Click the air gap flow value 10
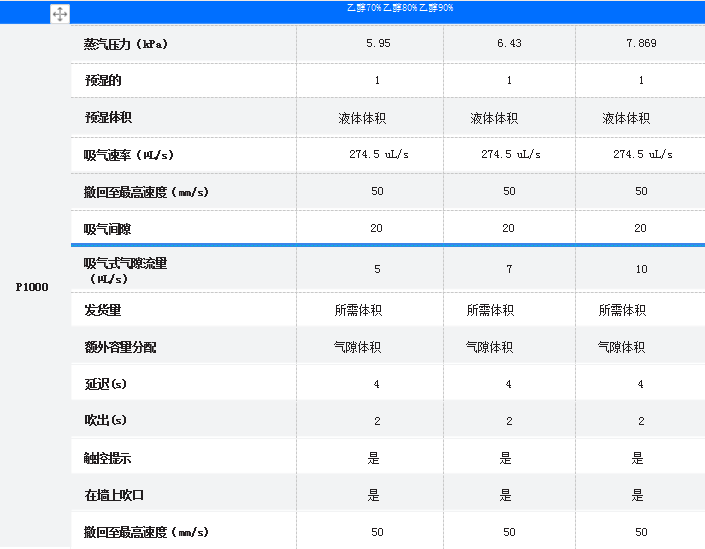The height and width of the screenshot is (549, 705). tap(641, 269)
